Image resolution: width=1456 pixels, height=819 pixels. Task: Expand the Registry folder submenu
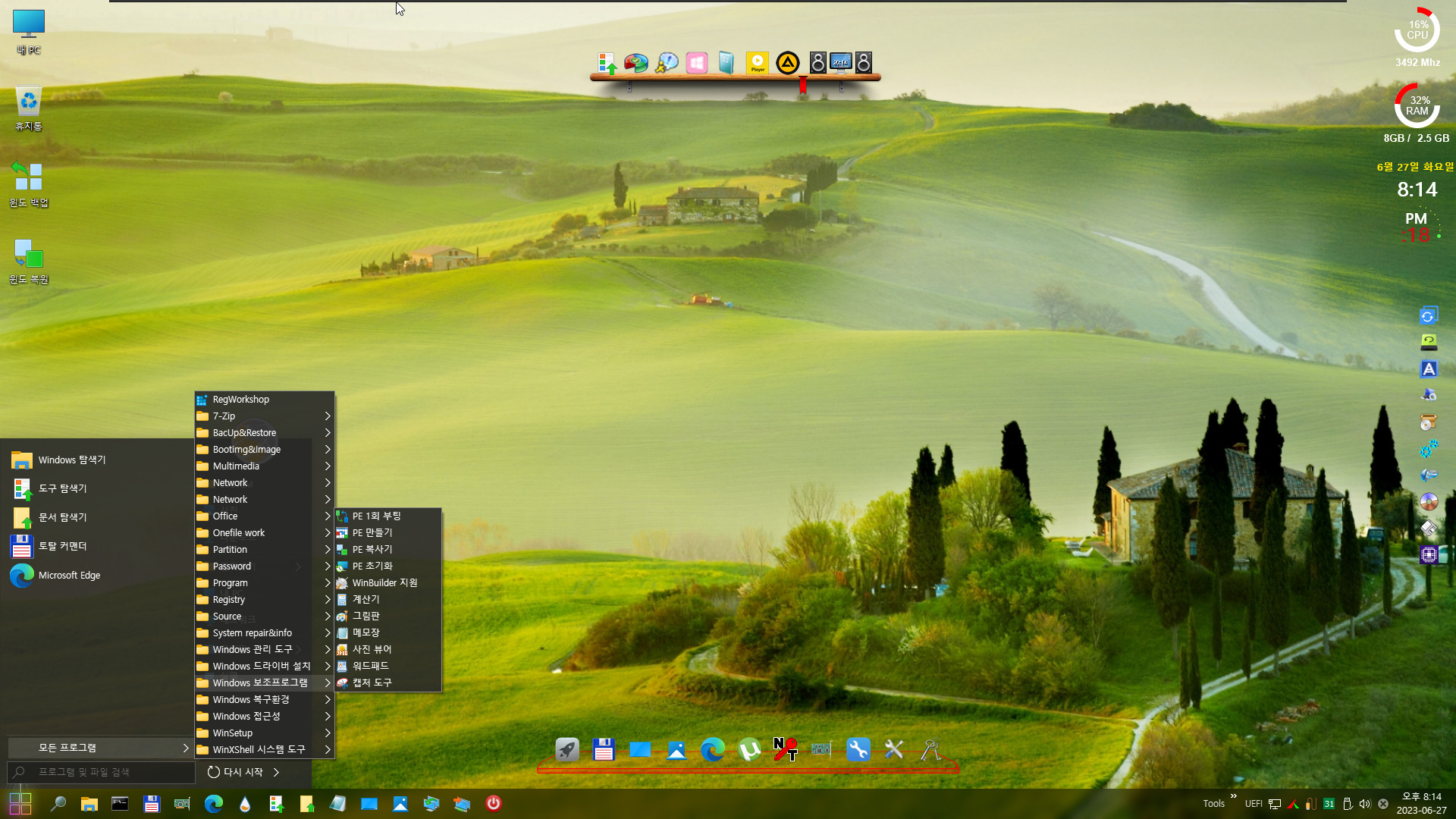(264, 599)
